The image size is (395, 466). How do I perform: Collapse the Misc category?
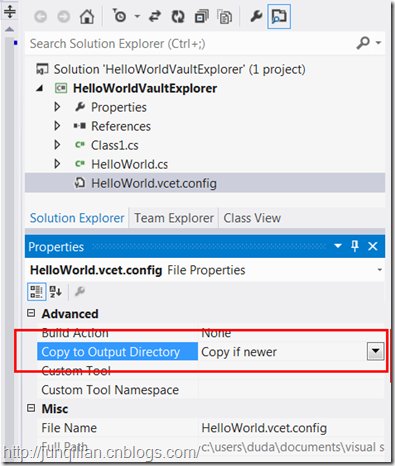click(31, 408)
